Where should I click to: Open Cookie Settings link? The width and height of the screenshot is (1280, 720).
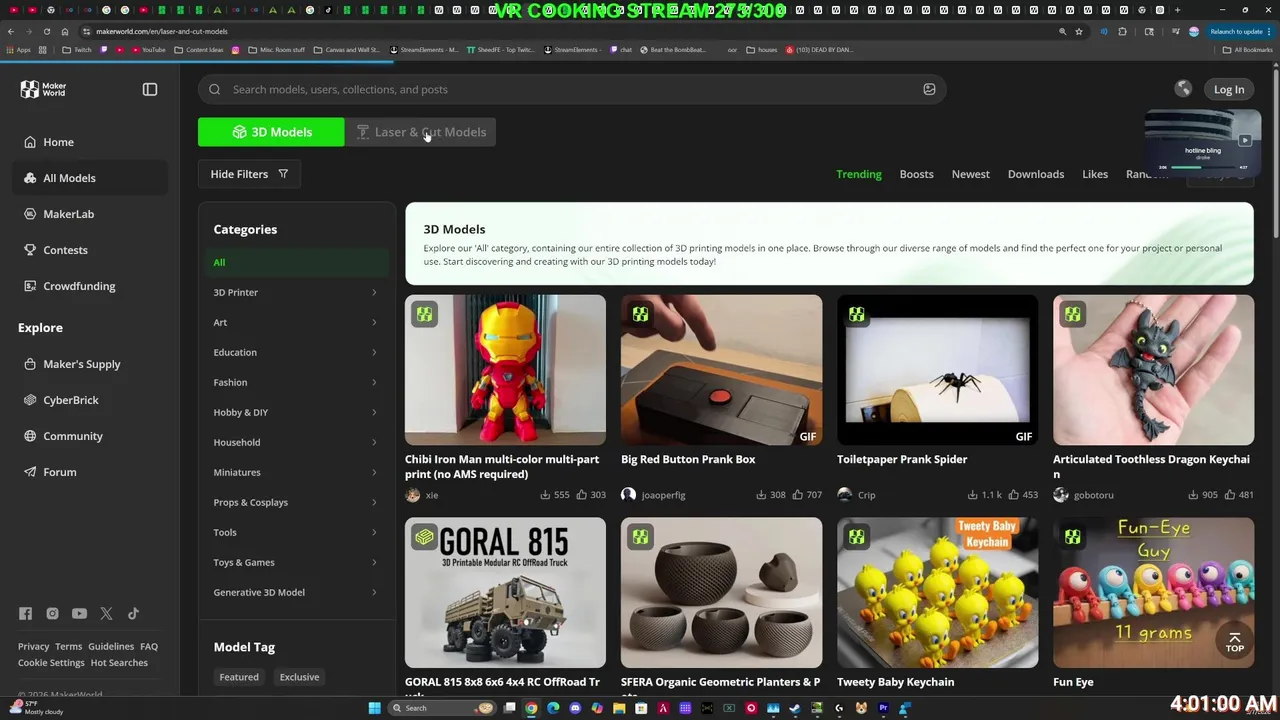coord(51,662)
